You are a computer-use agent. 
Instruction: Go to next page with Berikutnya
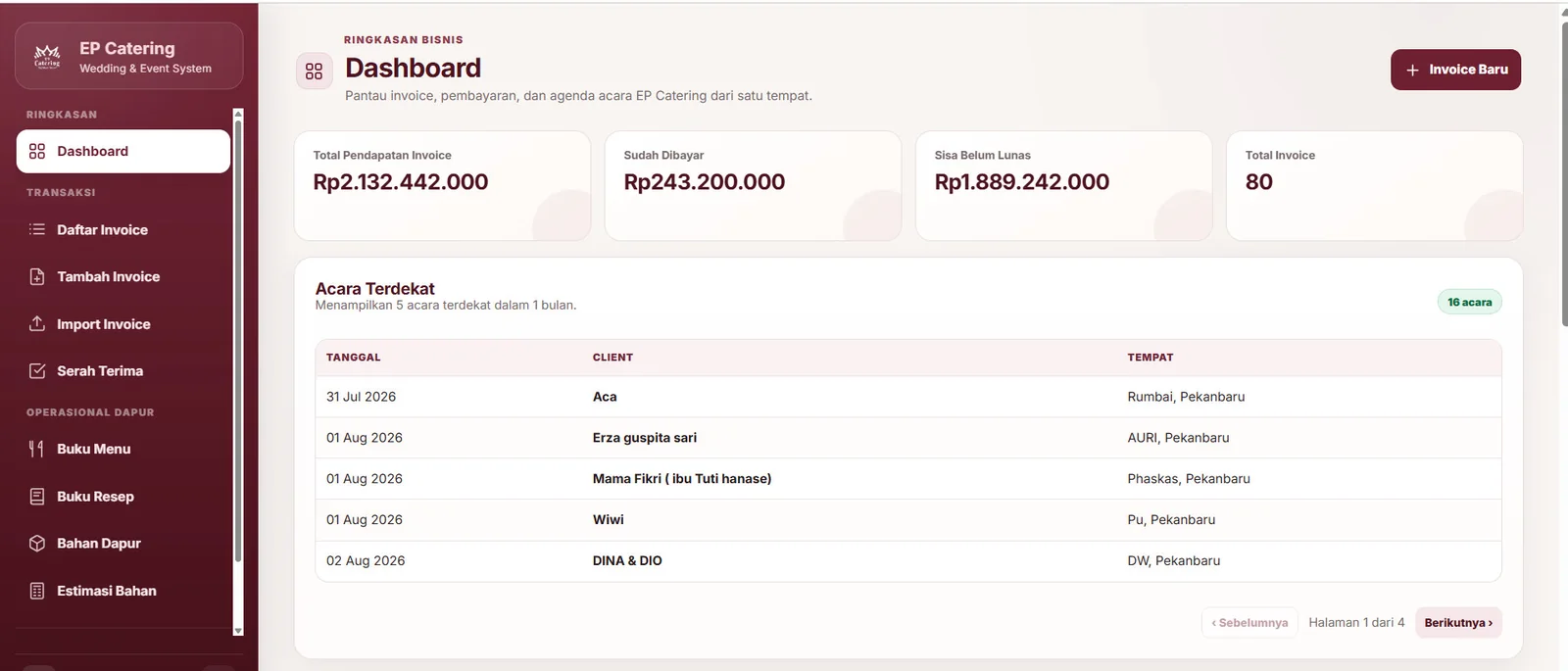click(1458, 623)
